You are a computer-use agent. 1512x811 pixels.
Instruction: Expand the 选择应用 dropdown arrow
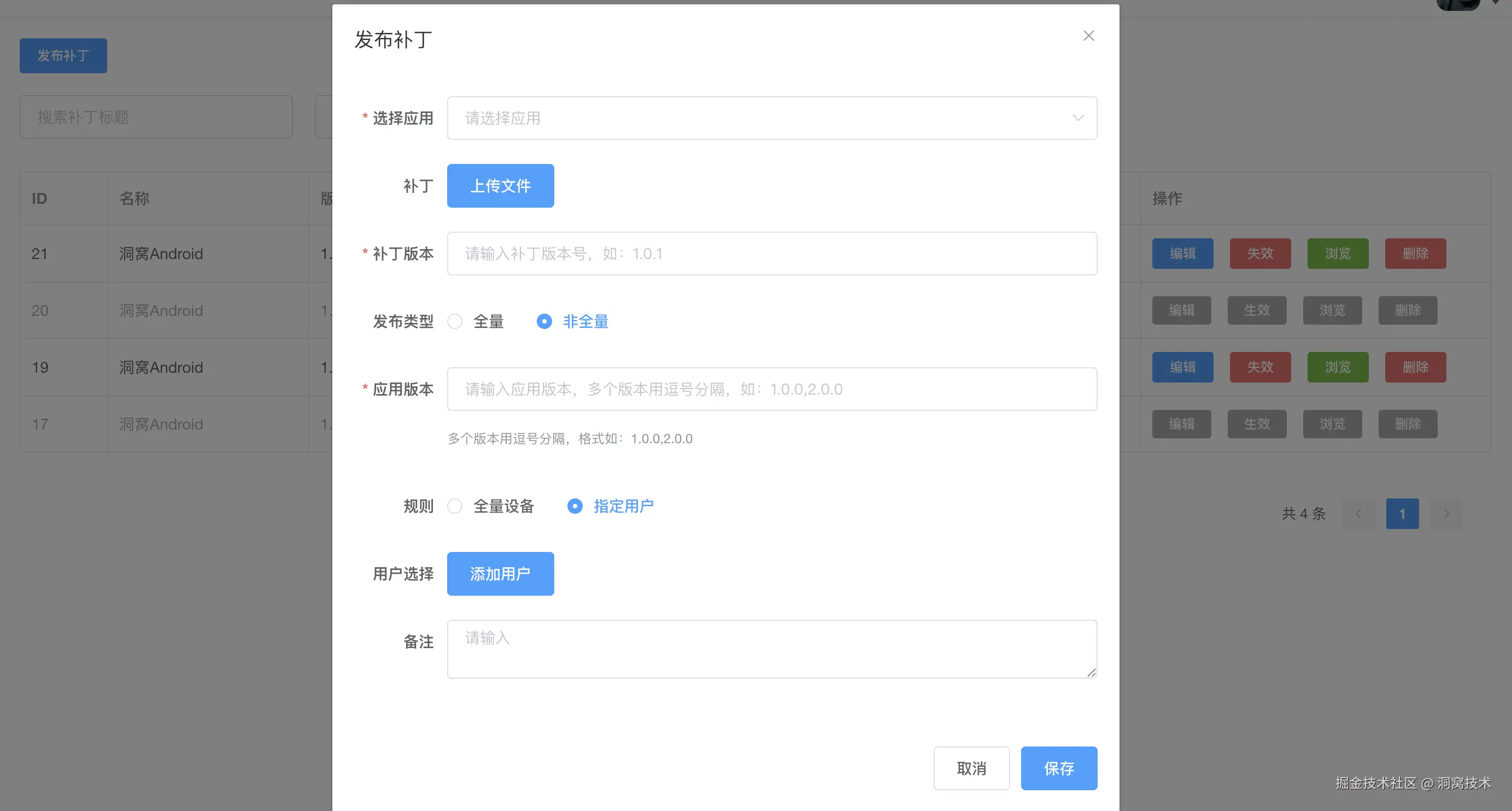coord(1077,118)
